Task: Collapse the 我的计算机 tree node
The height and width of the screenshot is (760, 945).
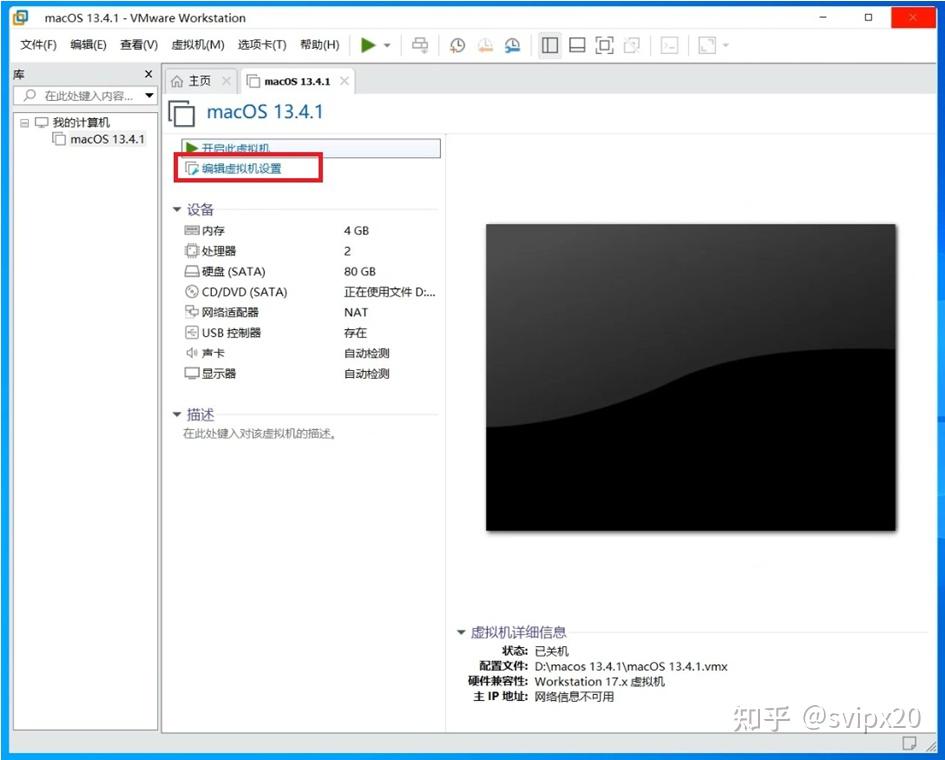Action: pos(24,123)
